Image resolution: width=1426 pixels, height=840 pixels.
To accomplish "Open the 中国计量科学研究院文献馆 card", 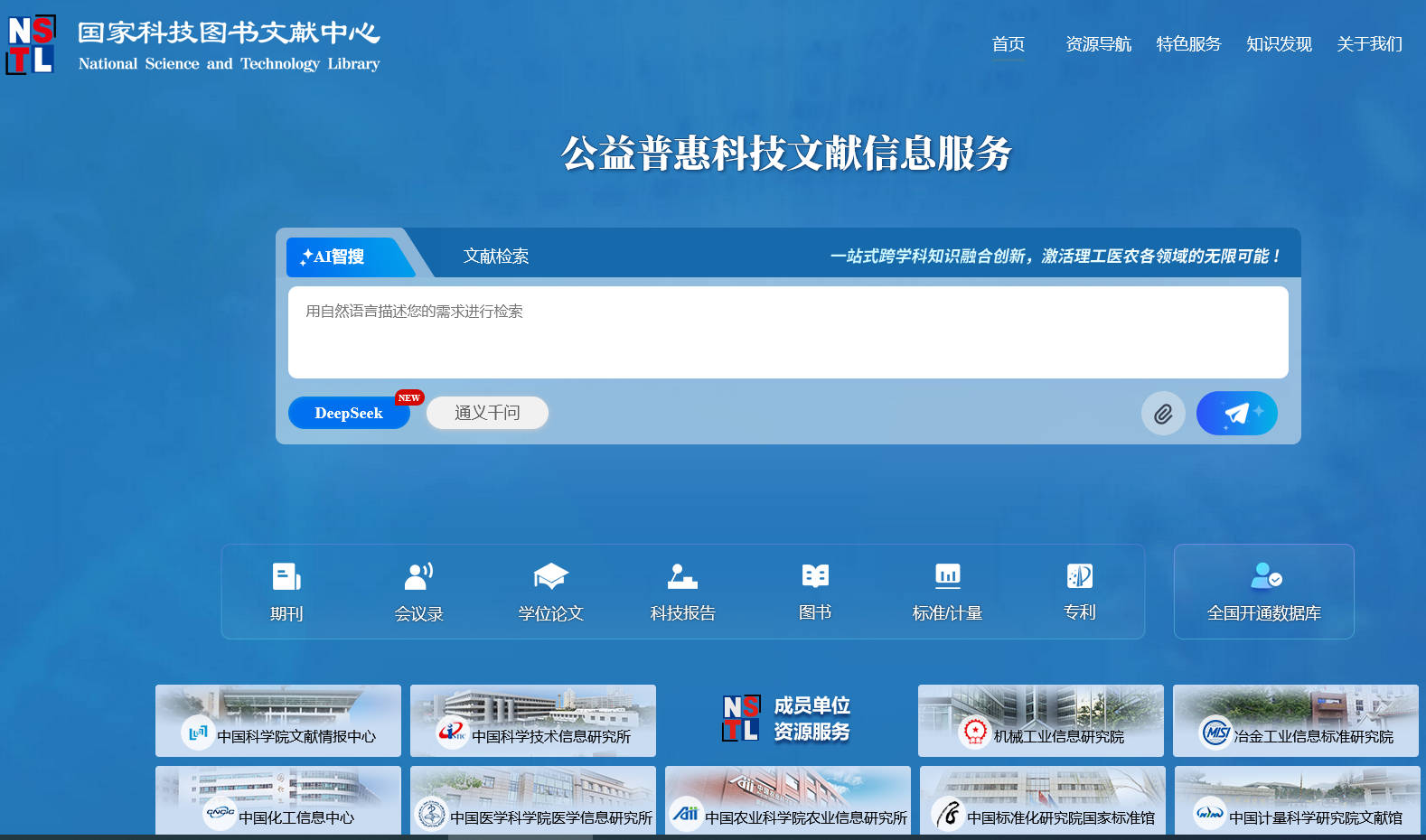I will (x=1298, y=801).
